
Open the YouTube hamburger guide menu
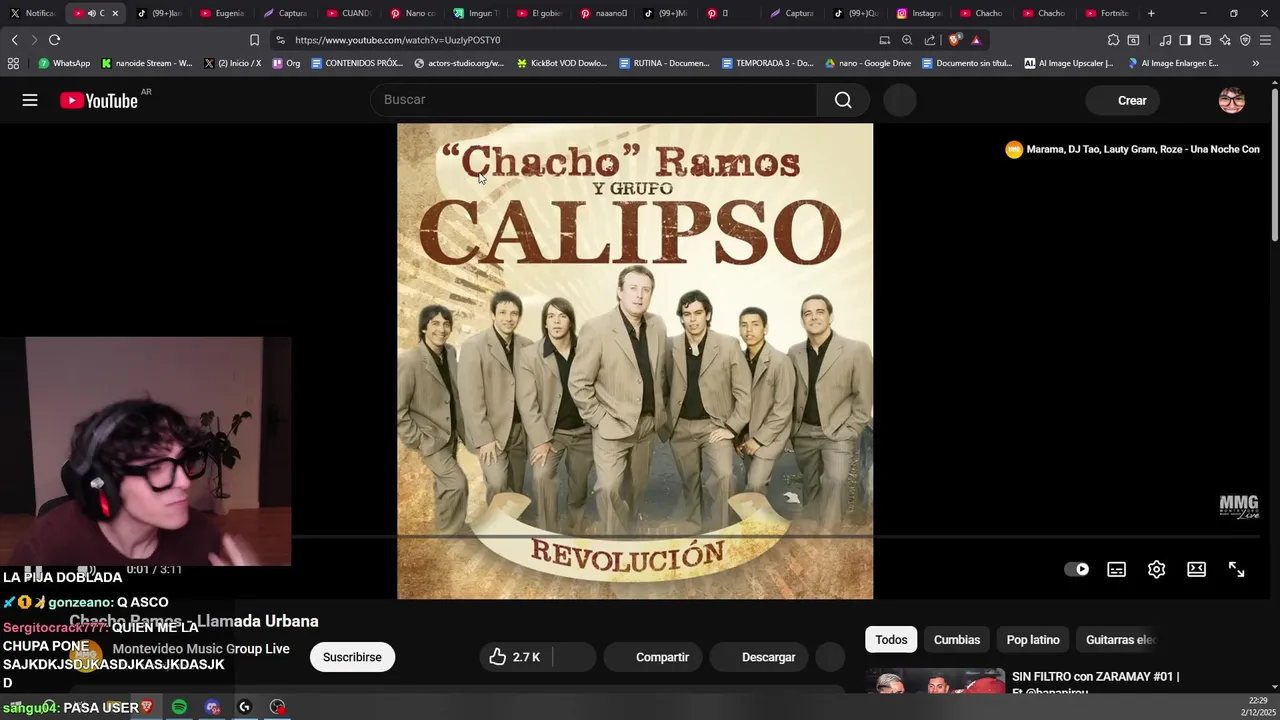point(30,100)
